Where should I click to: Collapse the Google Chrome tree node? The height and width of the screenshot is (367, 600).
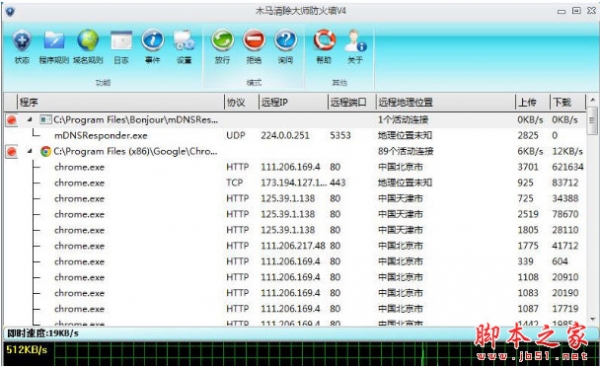click(30, 152)
